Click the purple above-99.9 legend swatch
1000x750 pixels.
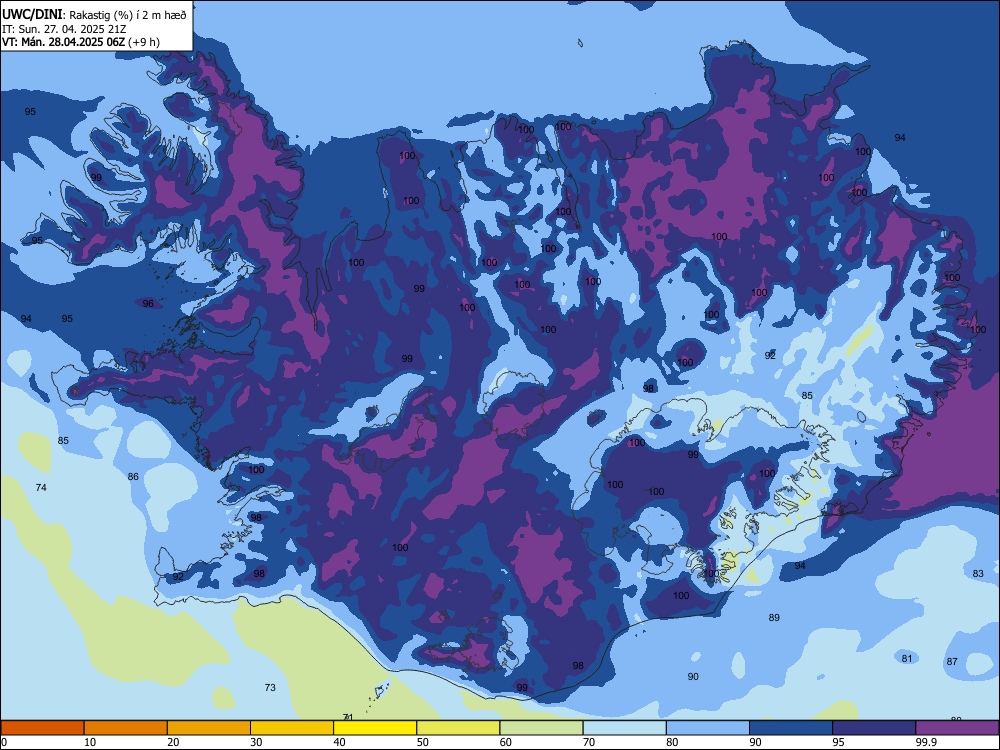click(957, 728)
